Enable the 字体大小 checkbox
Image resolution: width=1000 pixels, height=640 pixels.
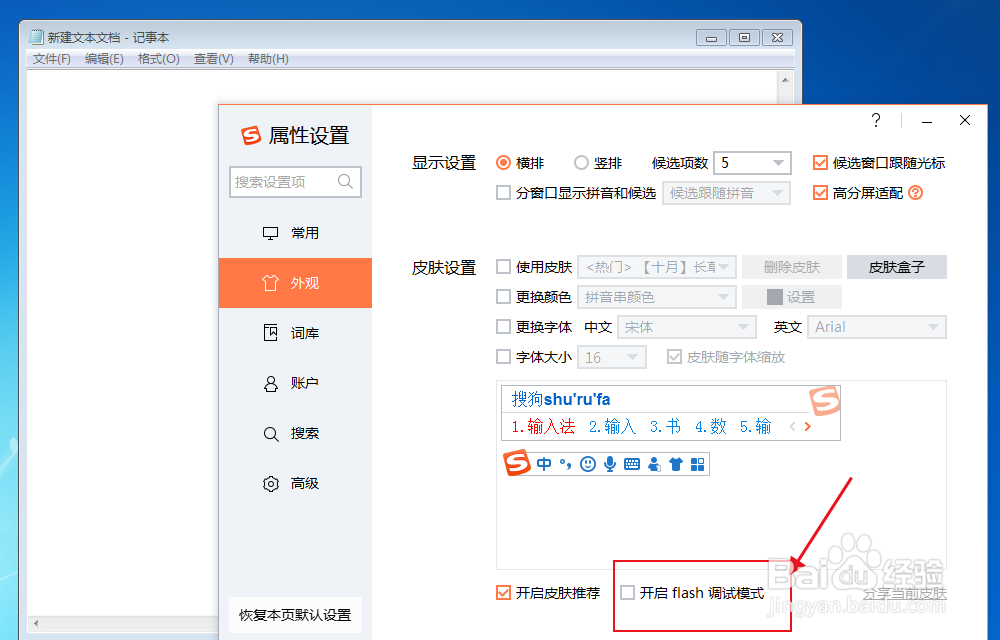pyautogui.click(x=503, y=356)
